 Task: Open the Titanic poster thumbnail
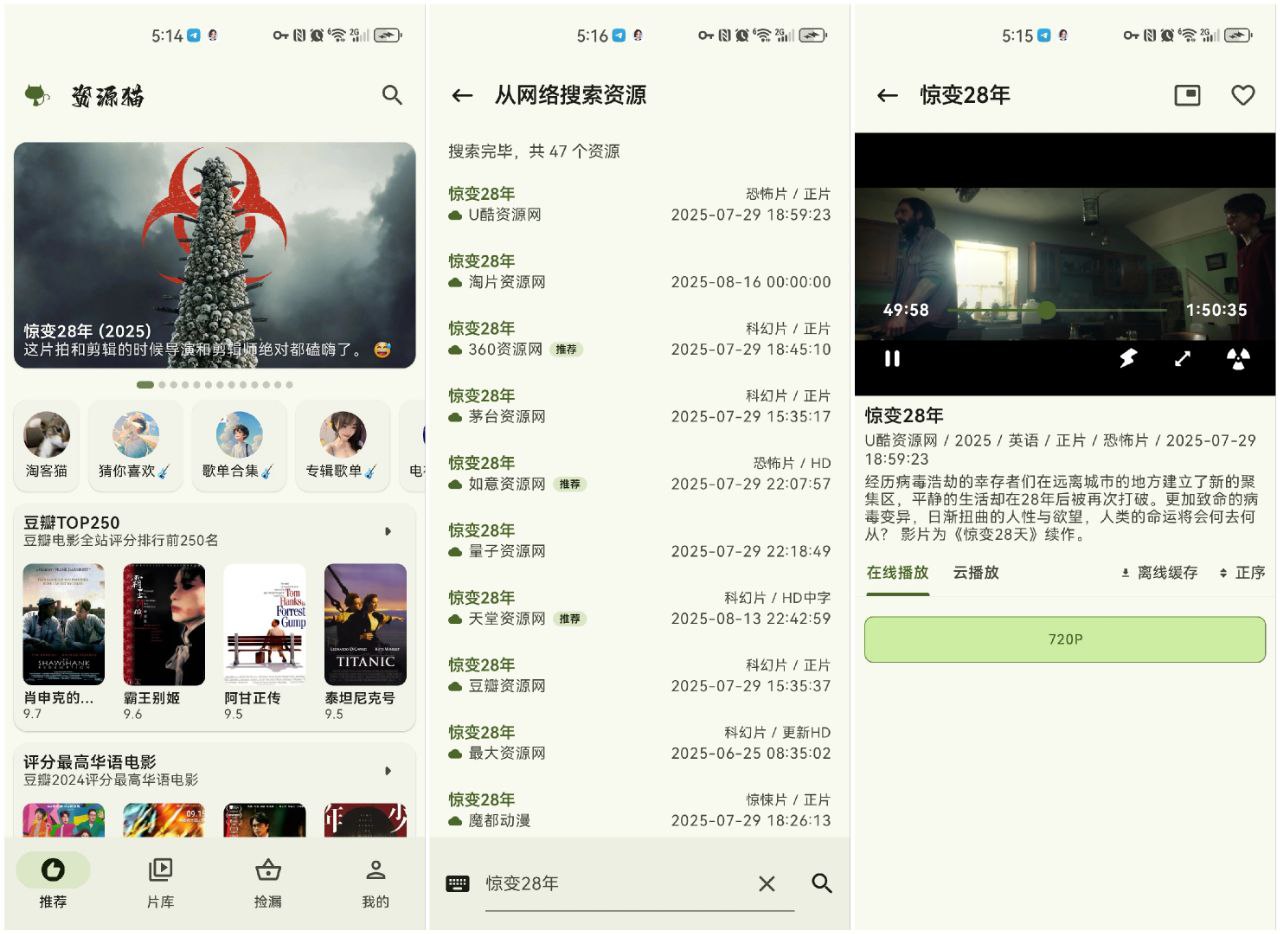pos(365,624)
